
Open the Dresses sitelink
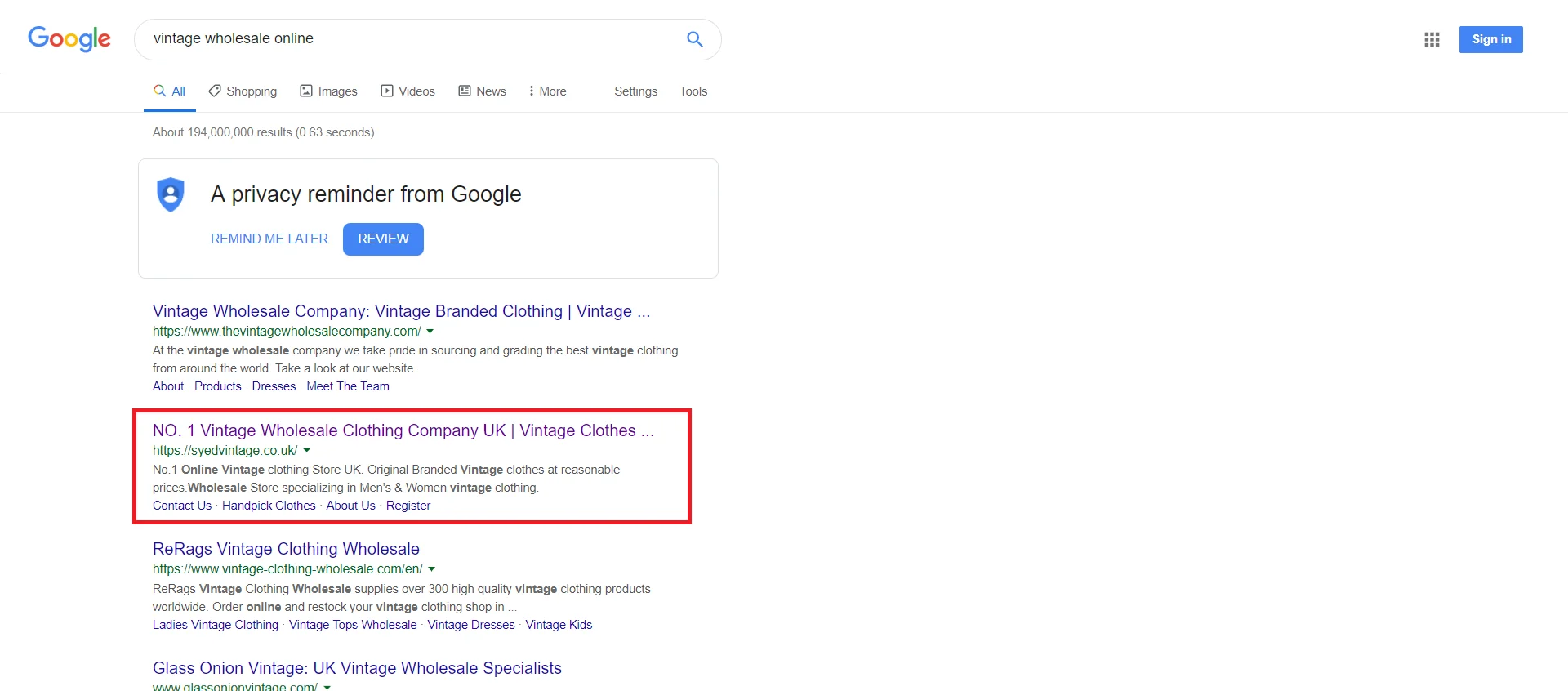[274, 386]
